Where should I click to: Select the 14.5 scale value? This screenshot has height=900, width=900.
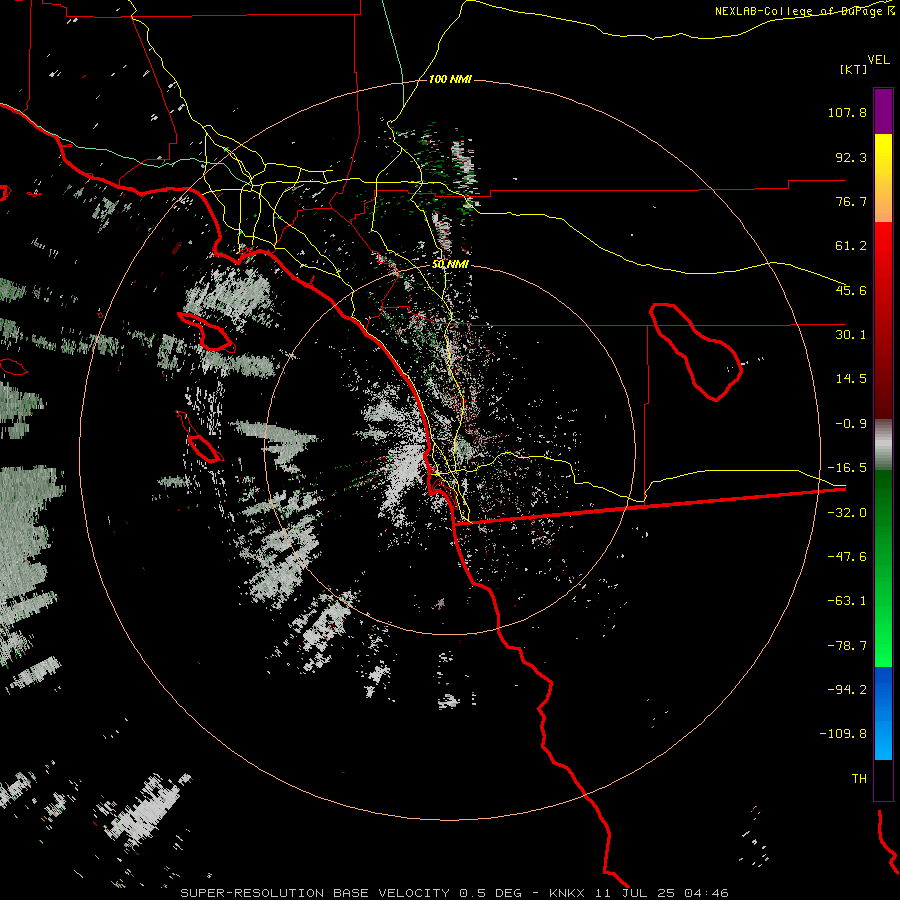(851, 379)
